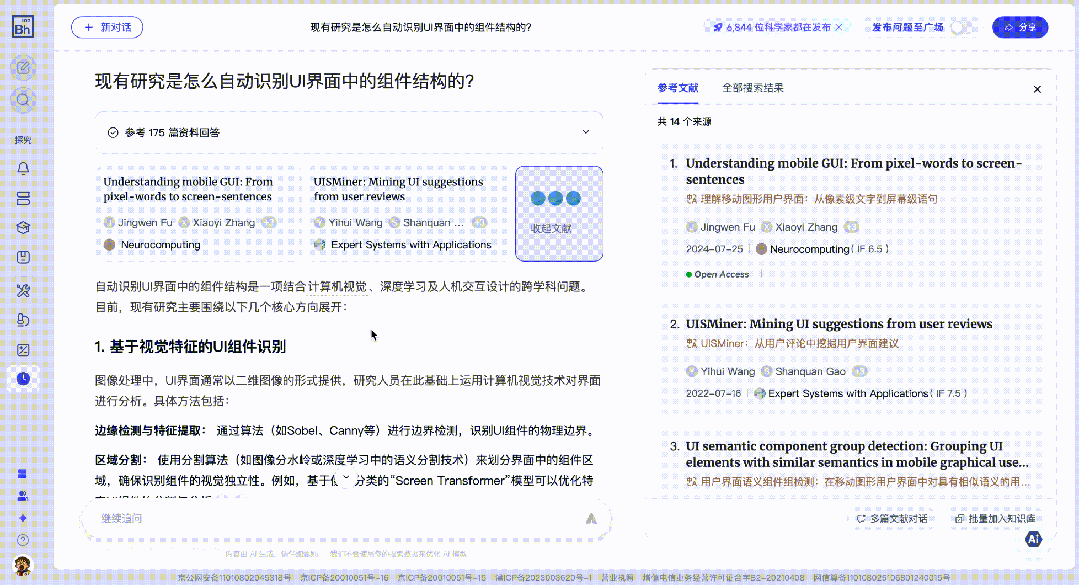Click the send arrow in the input box

[591, 518]
